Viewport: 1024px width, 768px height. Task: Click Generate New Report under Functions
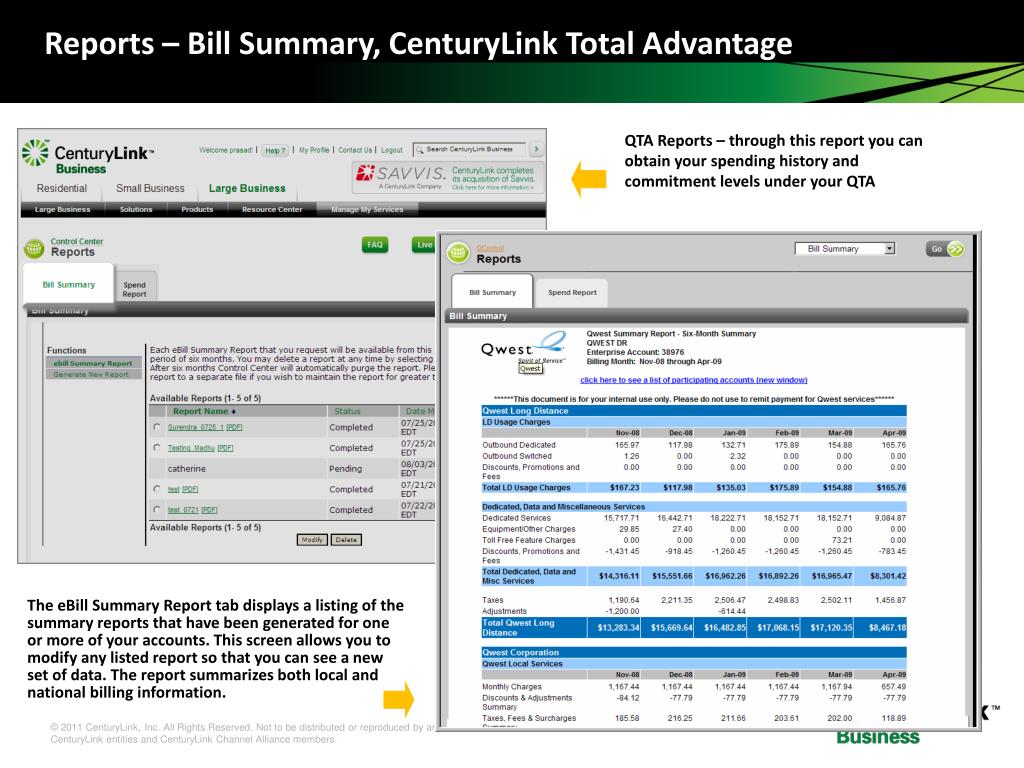coord(91,375)
